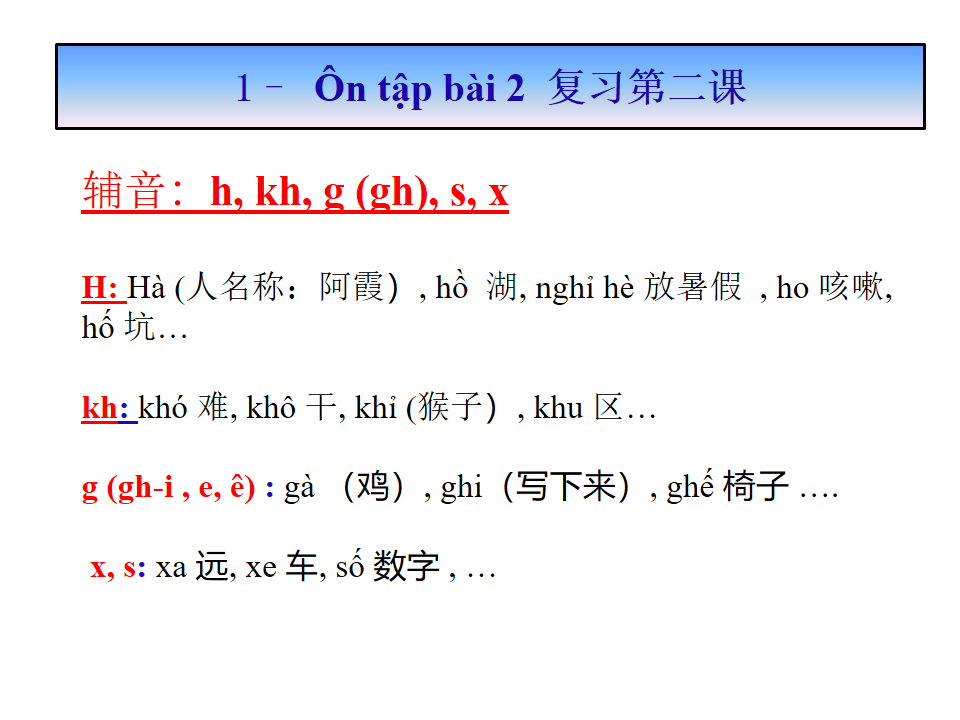Click the Chinese title text 复习第二课
This screenshot has height=720, width=960.
point(647,88)
